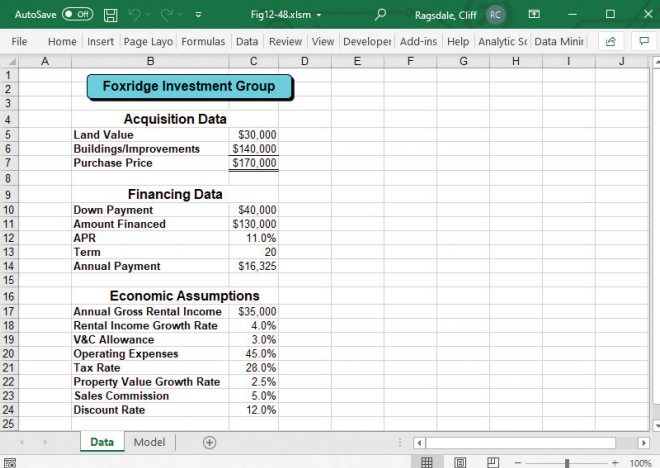
Task: Open the File menu
Action: coord(19,41)
